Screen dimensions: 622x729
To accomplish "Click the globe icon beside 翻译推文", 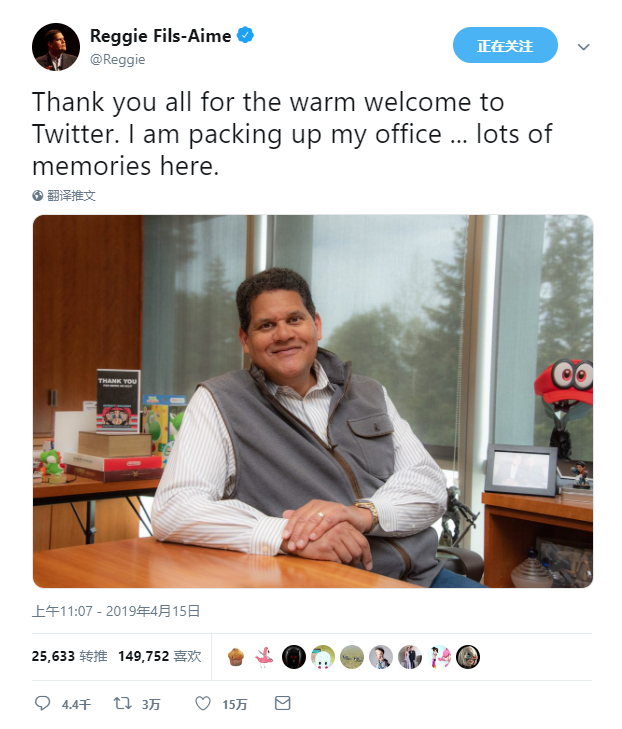I will (x=38, y=196).
